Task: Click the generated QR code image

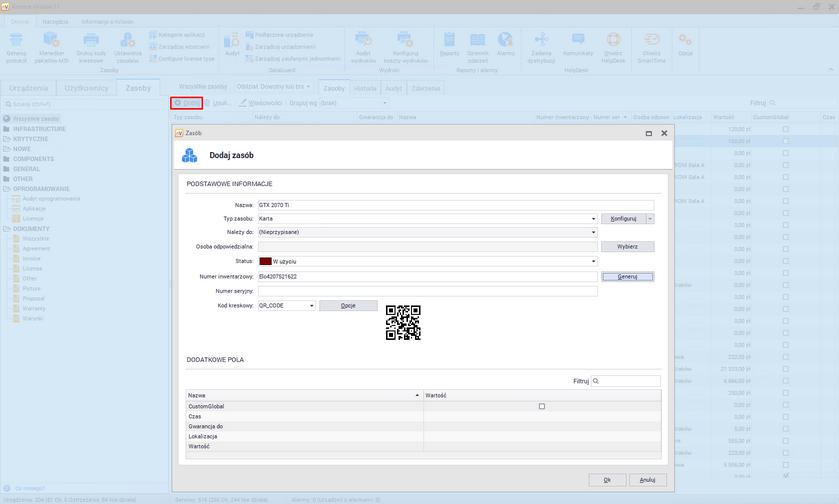Action: pos(403,323)
